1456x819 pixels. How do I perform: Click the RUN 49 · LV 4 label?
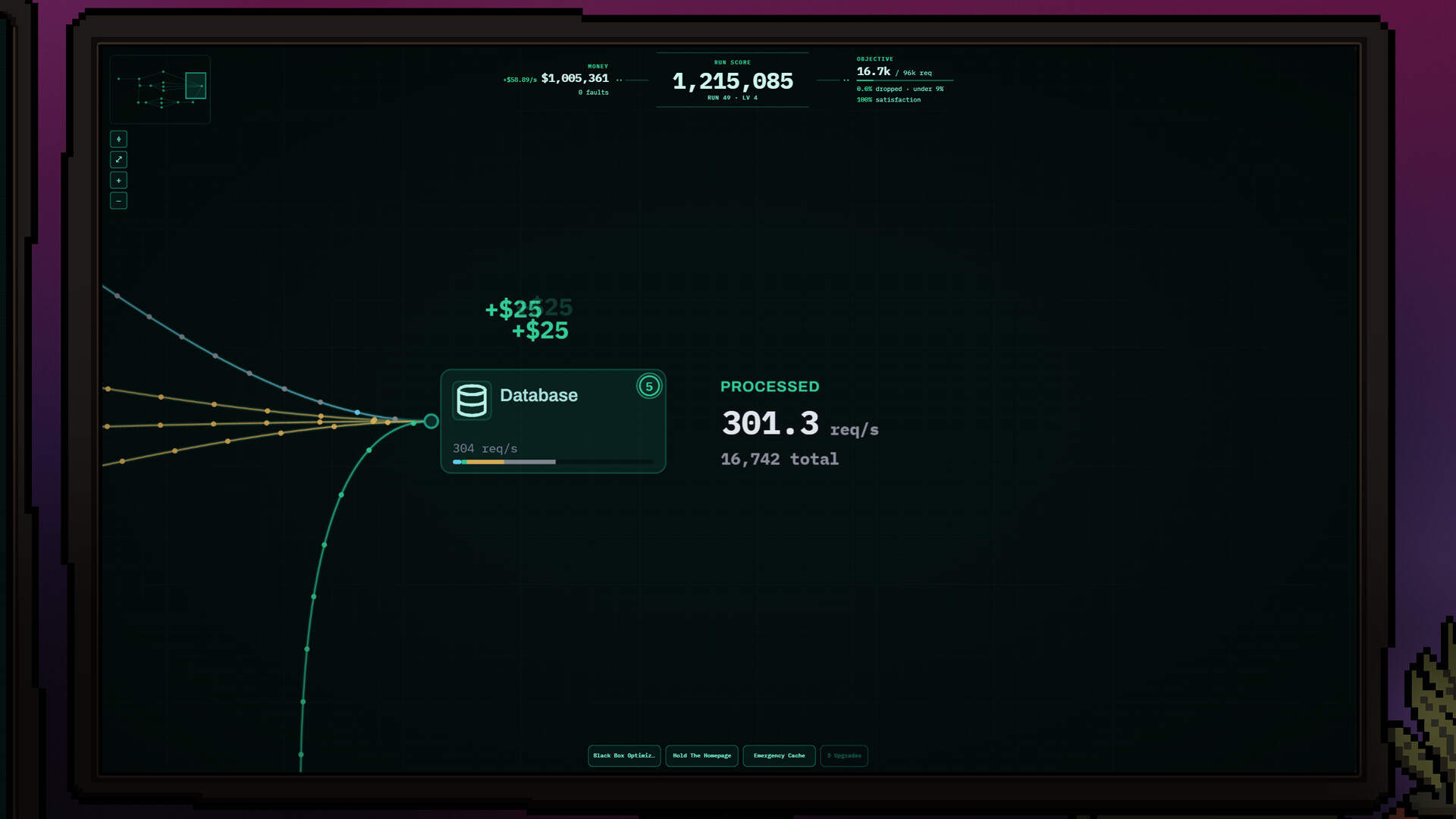[x=733, y=98]
